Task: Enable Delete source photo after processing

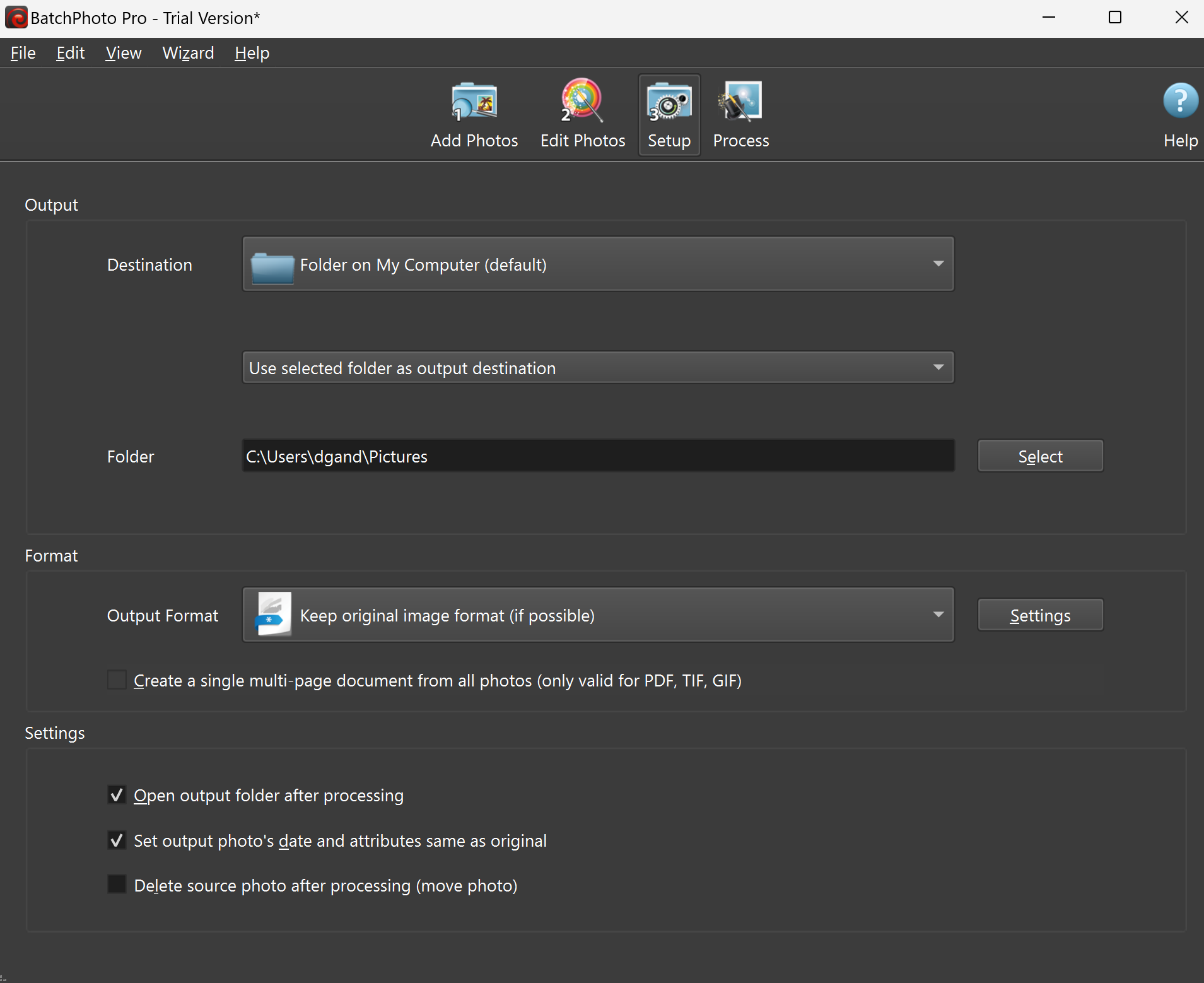Action: click(x=117, y=885)
